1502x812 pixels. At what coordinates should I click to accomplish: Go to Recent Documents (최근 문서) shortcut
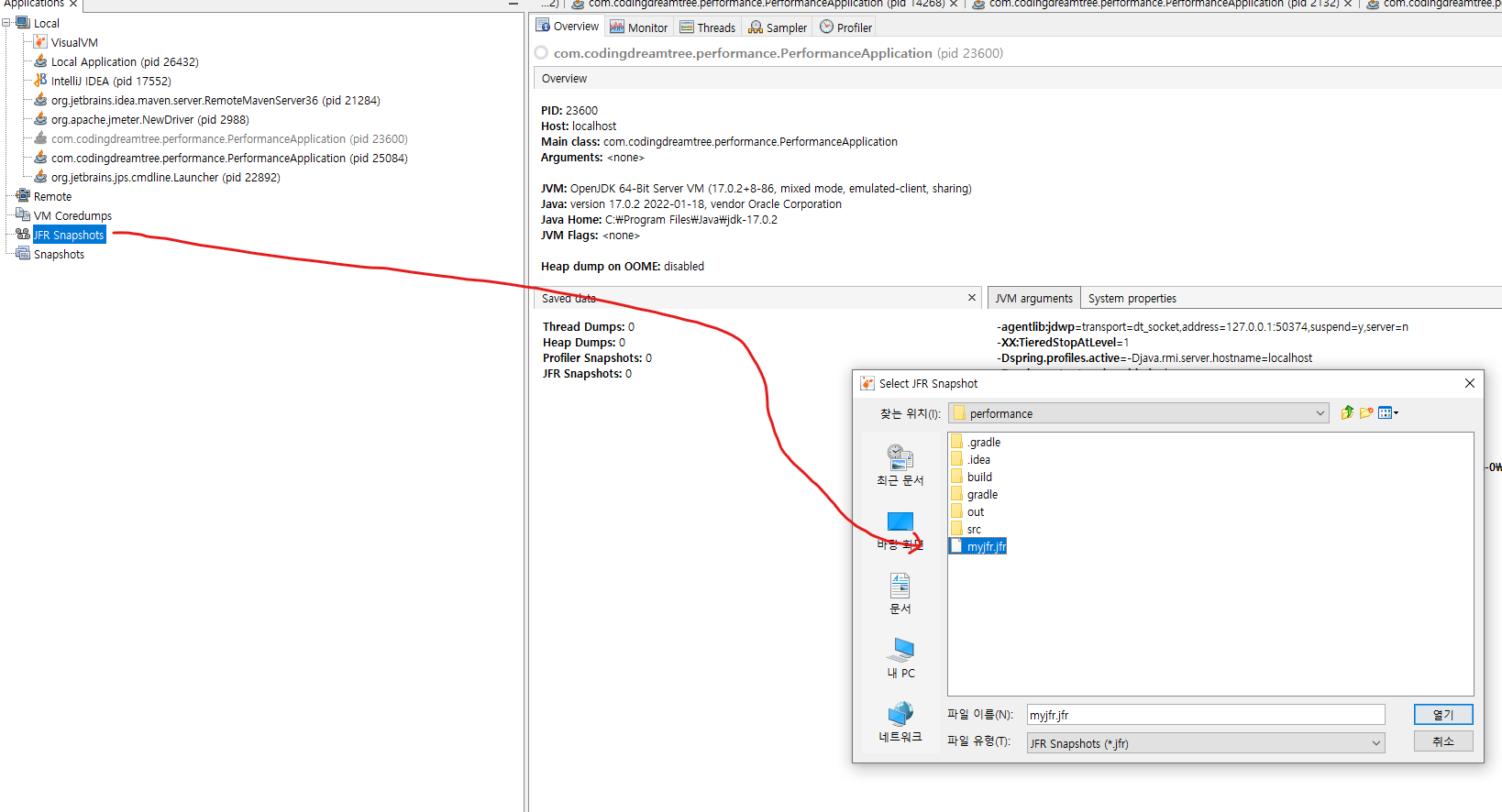(900, 466)
